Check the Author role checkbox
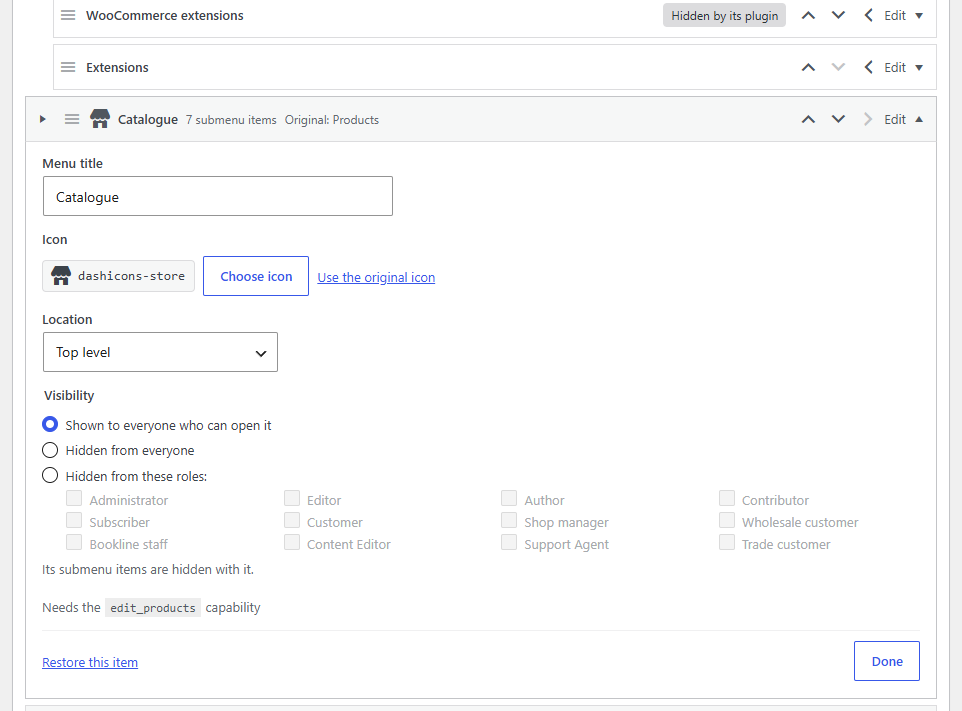The height and width of the screenshot is (711, 962). [509, 498]
